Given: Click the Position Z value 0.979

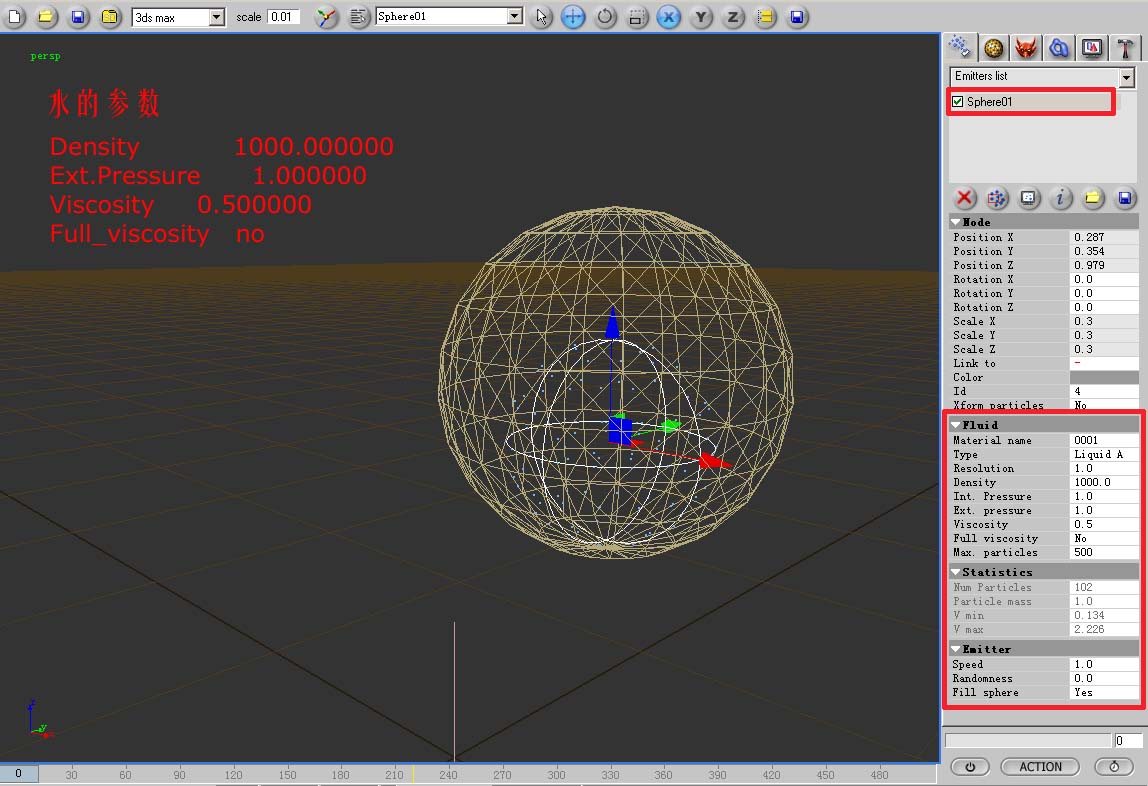Looking at the screenshot, I should (1104, 265).
